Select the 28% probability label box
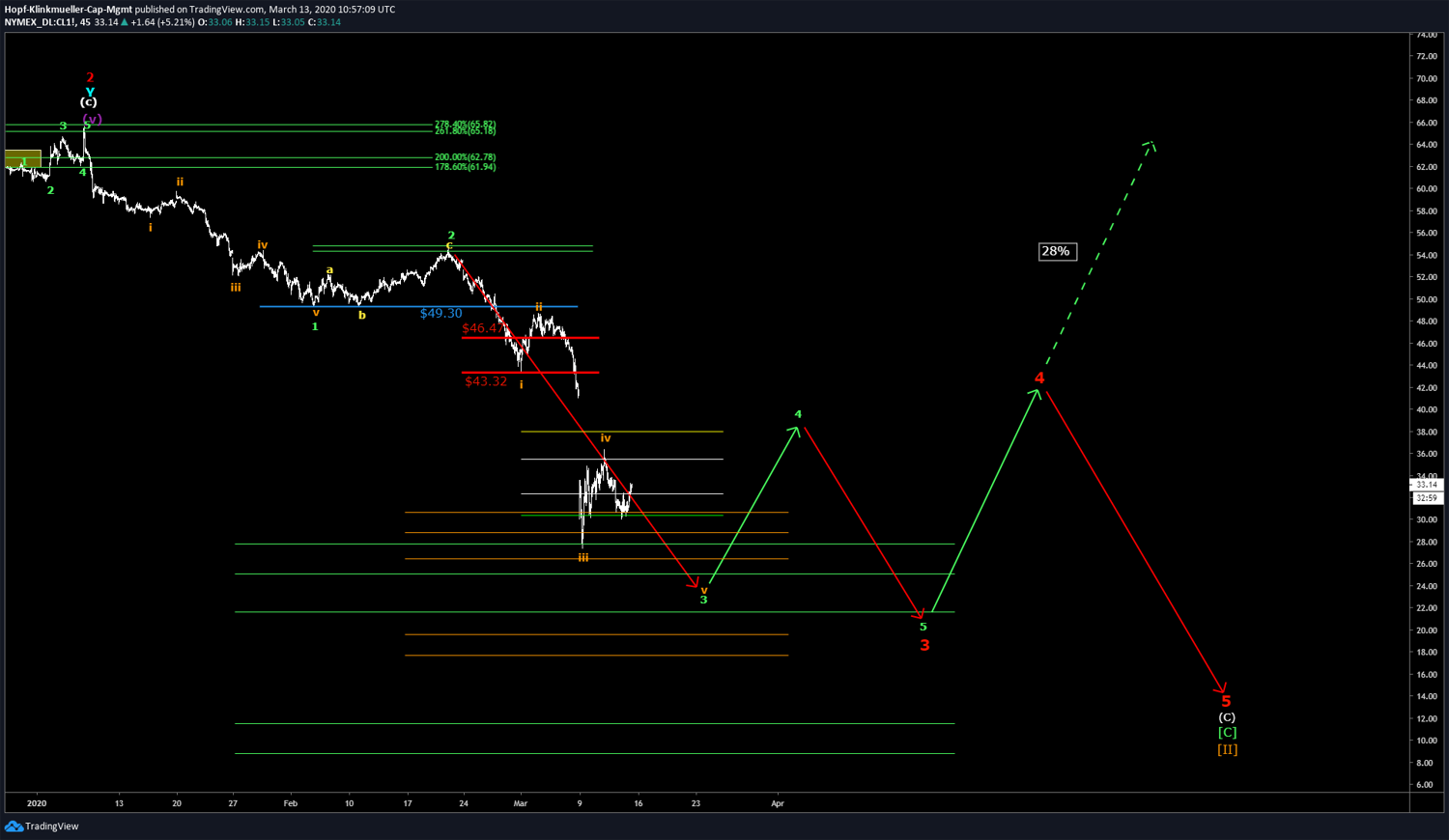 (x=1056, y=252)
